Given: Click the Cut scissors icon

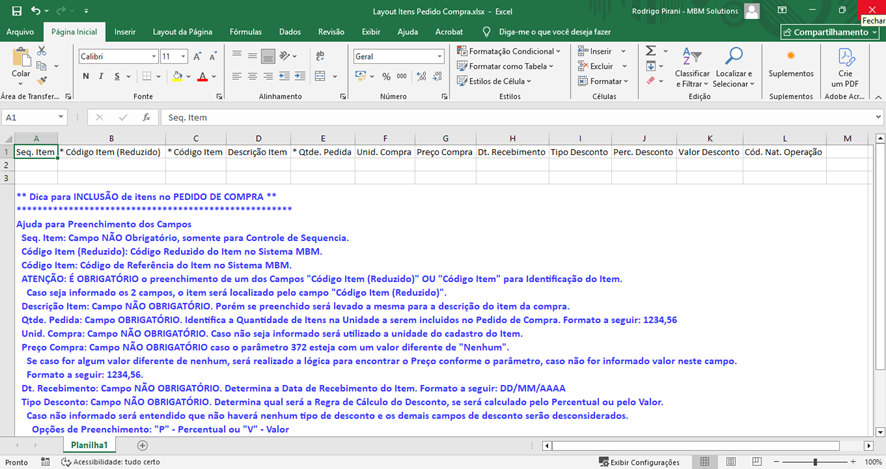Looking at the screenshot, I should (x=42, y=51).
